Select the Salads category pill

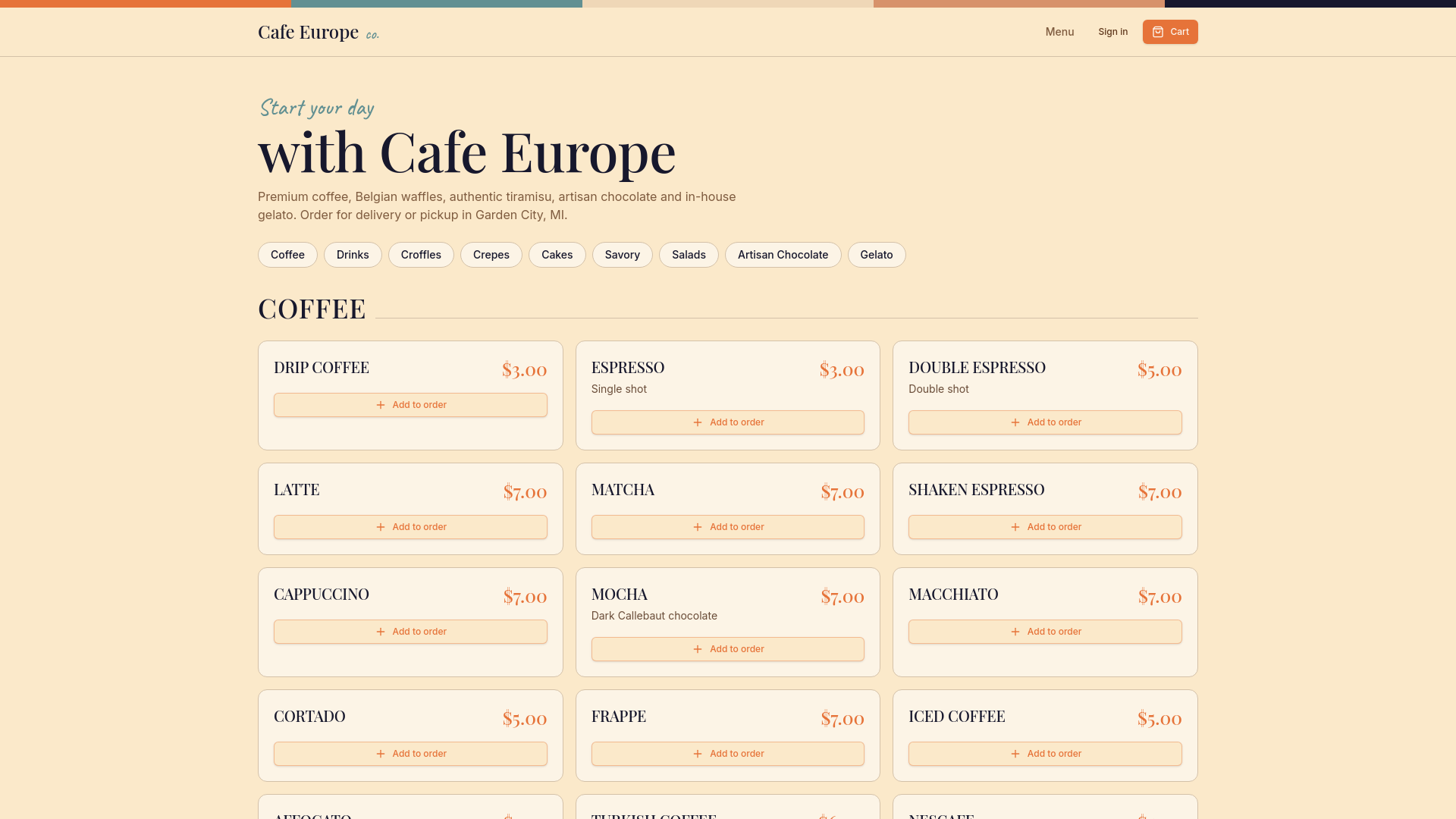tap(689, 255)
